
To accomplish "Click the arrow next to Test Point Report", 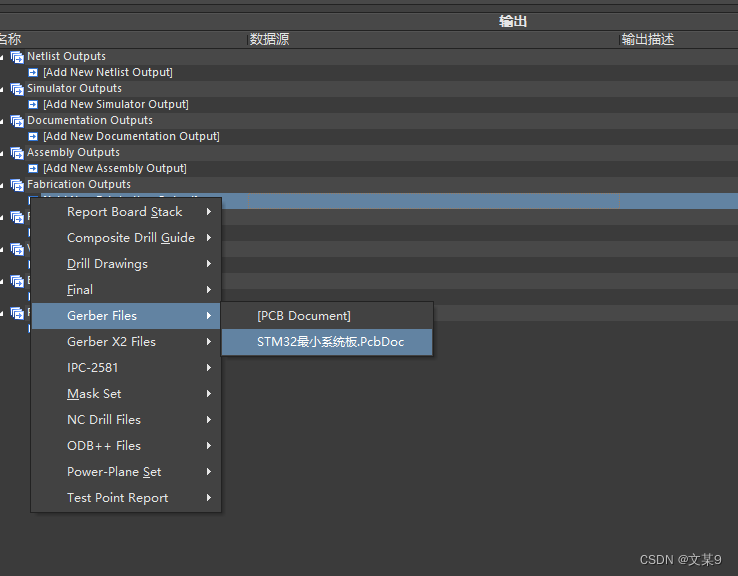I will tap(209, 498).
